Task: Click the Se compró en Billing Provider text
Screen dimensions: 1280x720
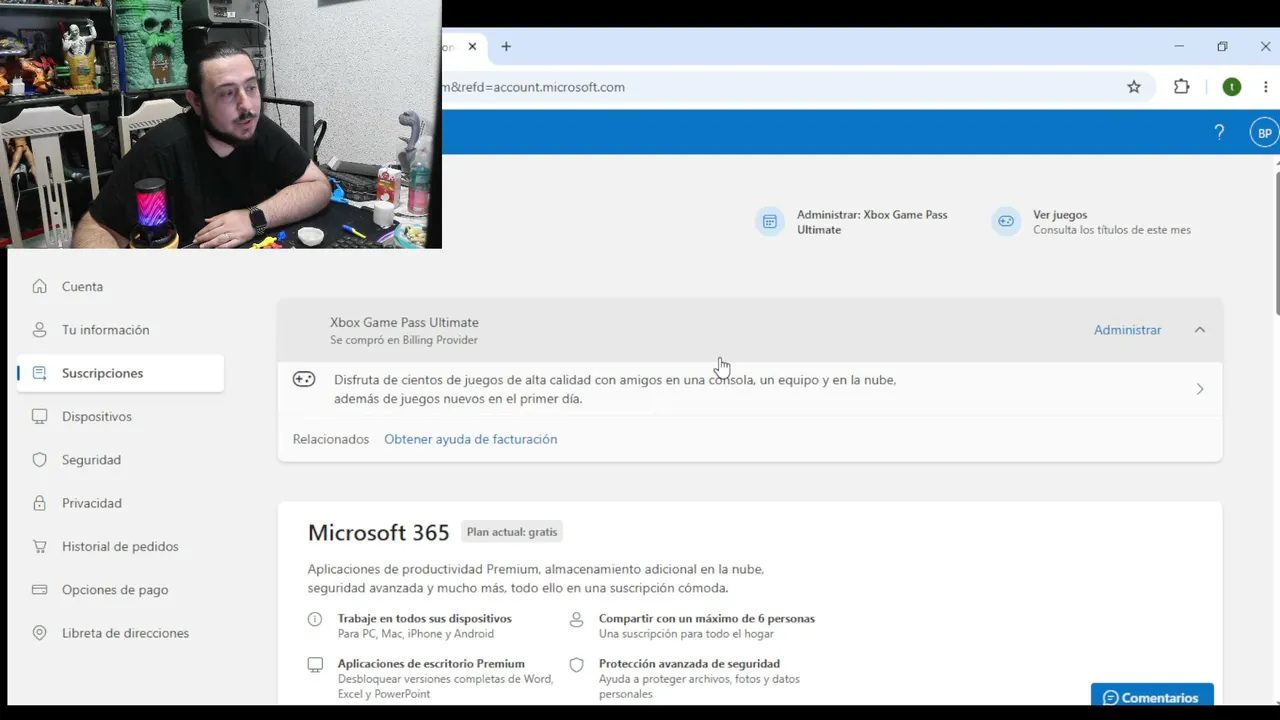Action: point(404,340)
